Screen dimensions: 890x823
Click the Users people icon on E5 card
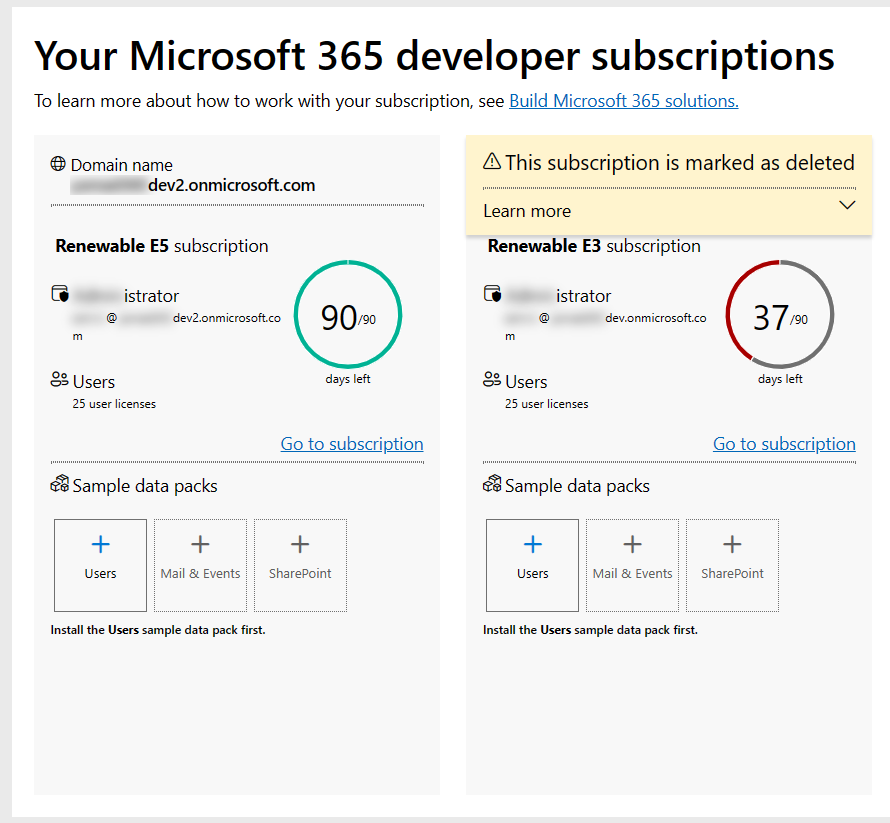click(x=59, y=380)
